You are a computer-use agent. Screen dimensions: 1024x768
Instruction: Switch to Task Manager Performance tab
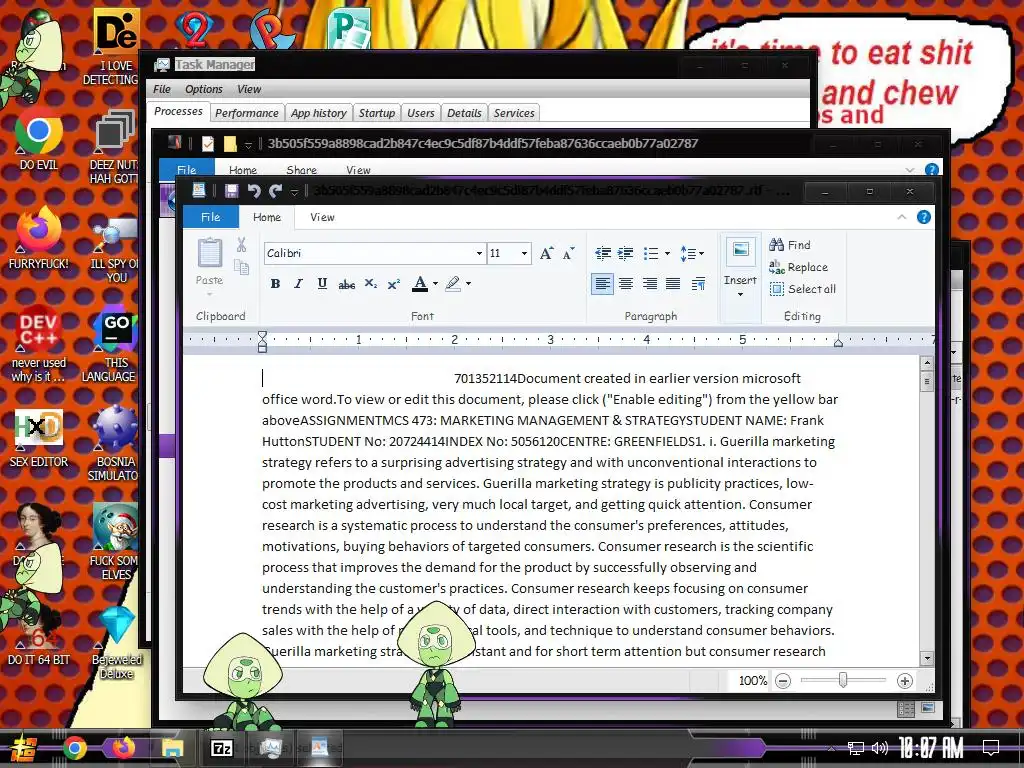[247, 113]
